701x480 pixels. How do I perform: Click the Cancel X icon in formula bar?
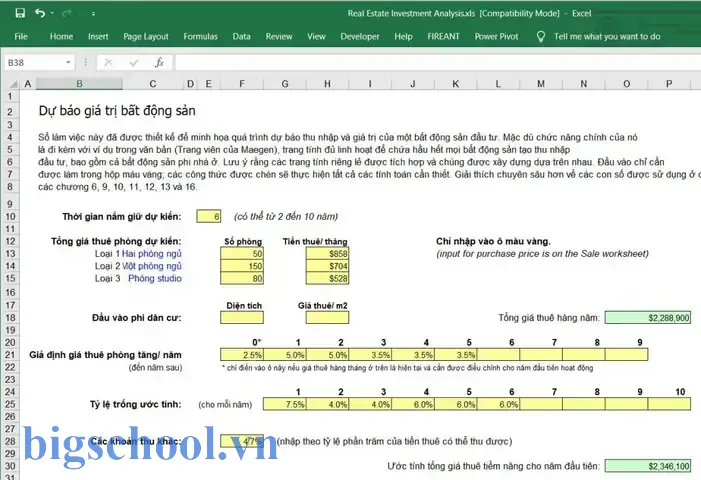[x=108, y=63]
